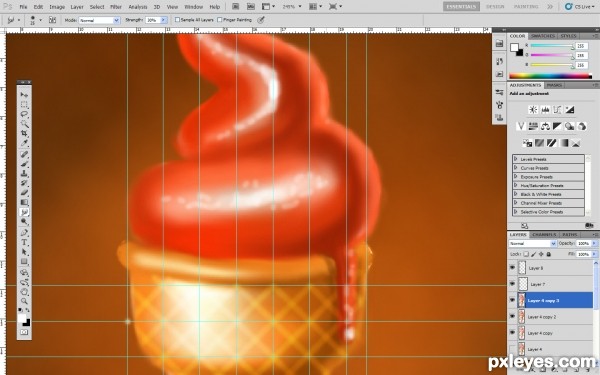The width and height of the screenshot is (600, 375).
Task: Pick color from spectrum ramp
Action: tap(550, 76)
